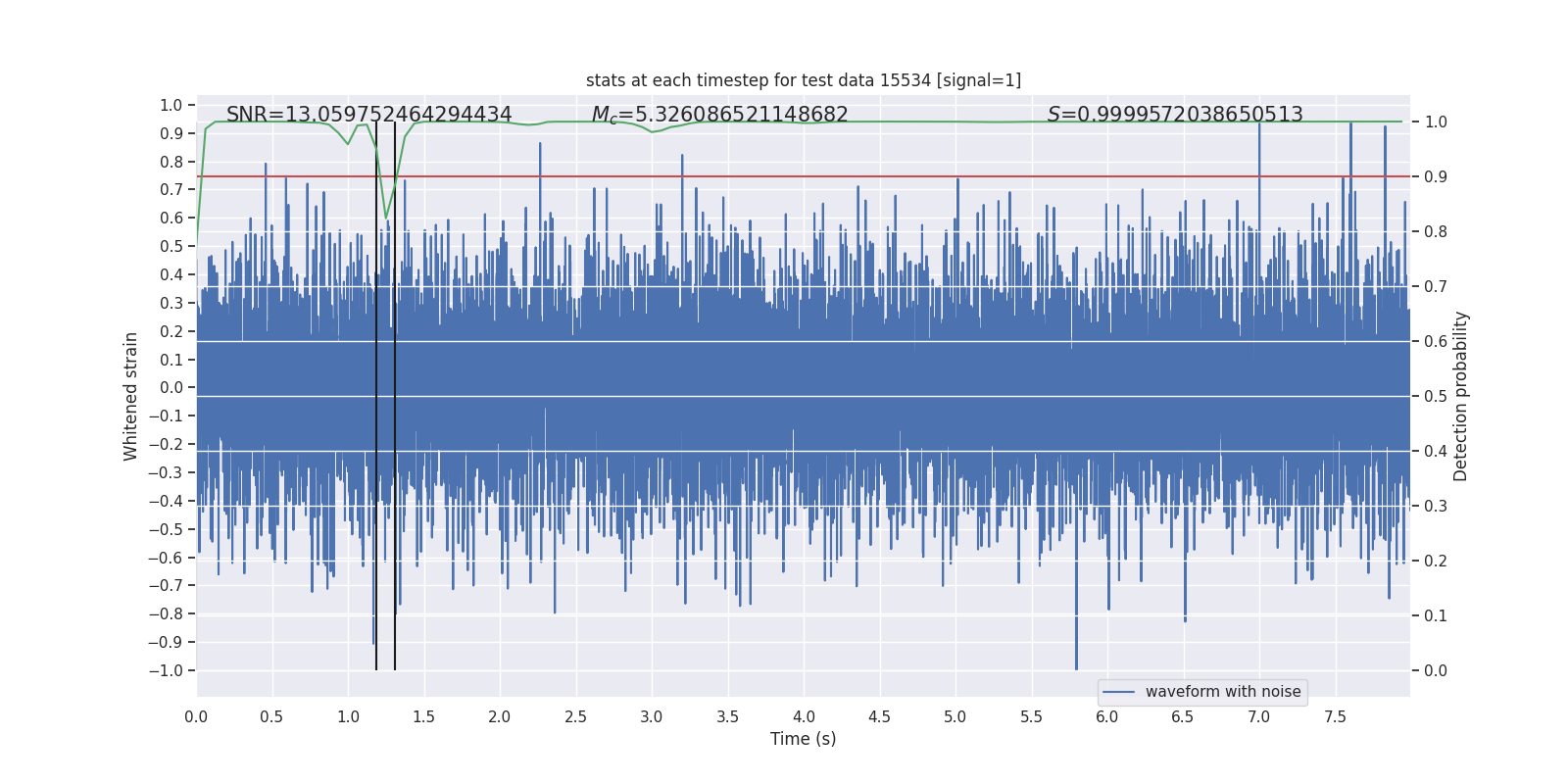Click the x-axis tick label 0.0
1568x784 pixels.
(196, 717)
